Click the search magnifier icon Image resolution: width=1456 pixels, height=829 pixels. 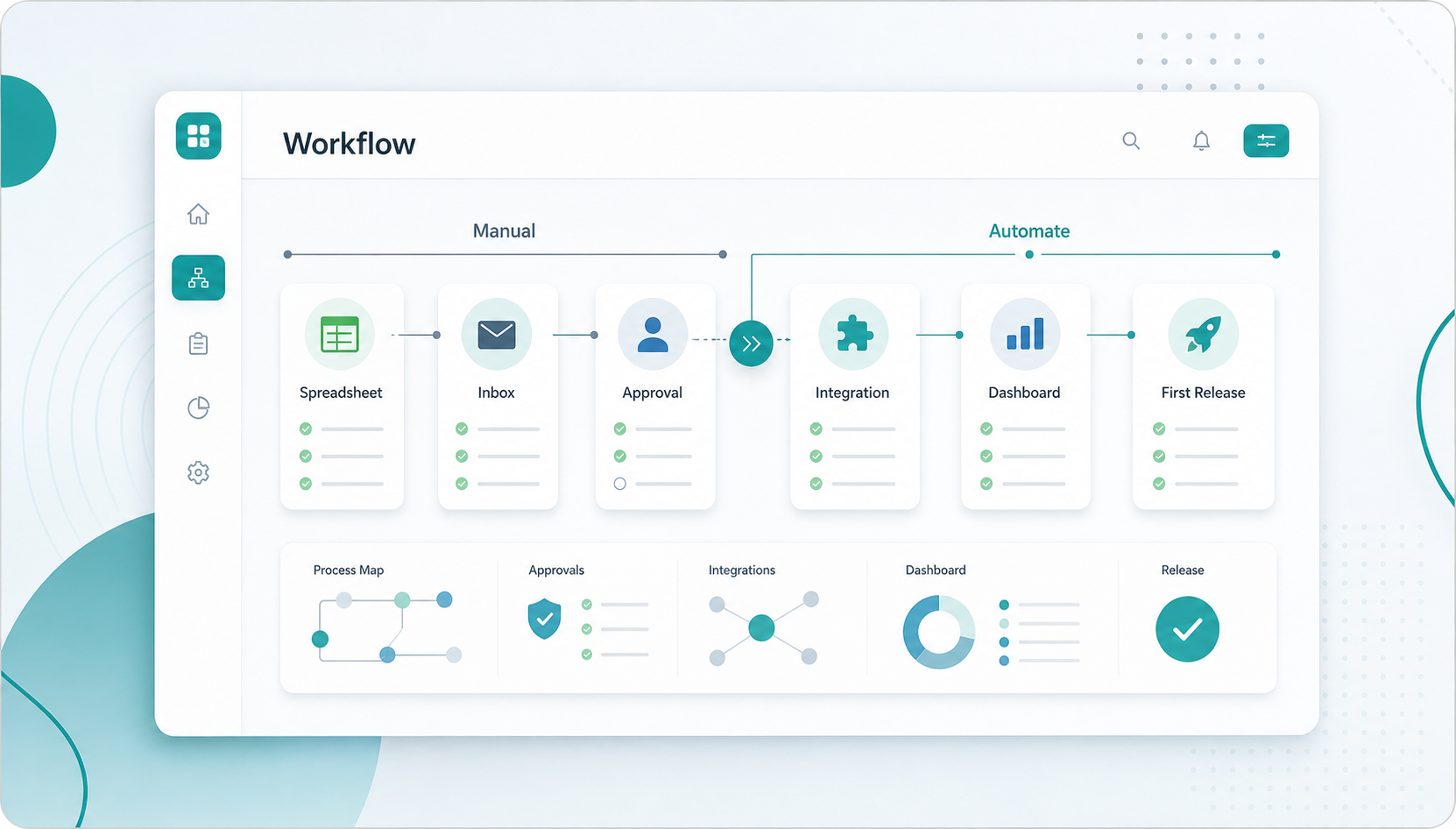(x=1131, y=141)
